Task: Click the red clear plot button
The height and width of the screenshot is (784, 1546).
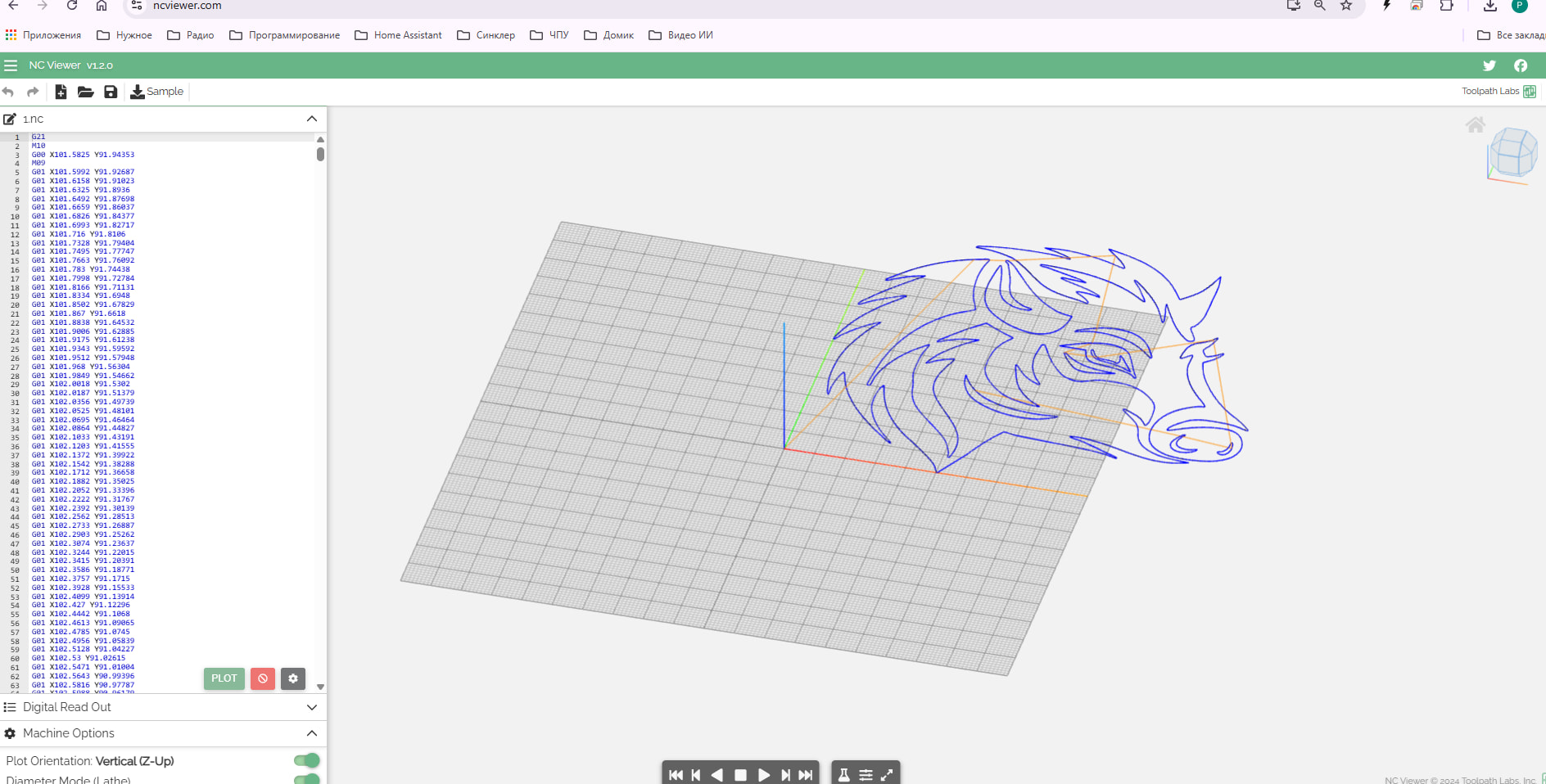Action: pyautogui.click(x=263, y=678)
